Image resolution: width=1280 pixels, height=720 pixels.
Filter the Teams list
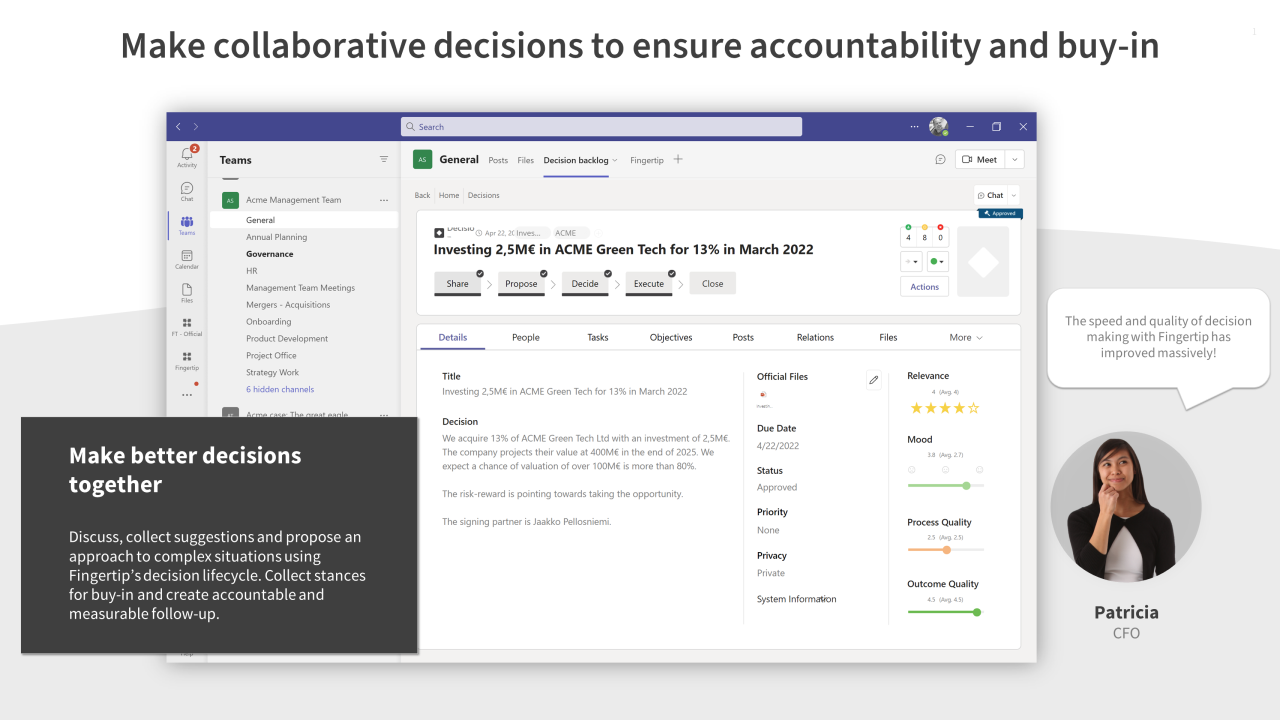pos(384,159)
